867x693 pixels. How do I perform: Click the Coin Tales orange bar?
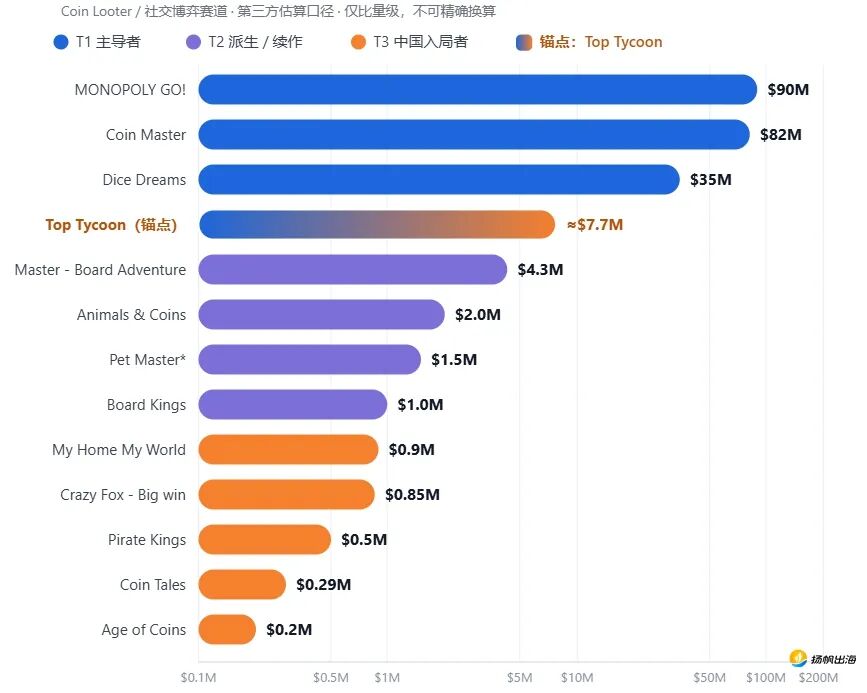click(x=242, y=585)
